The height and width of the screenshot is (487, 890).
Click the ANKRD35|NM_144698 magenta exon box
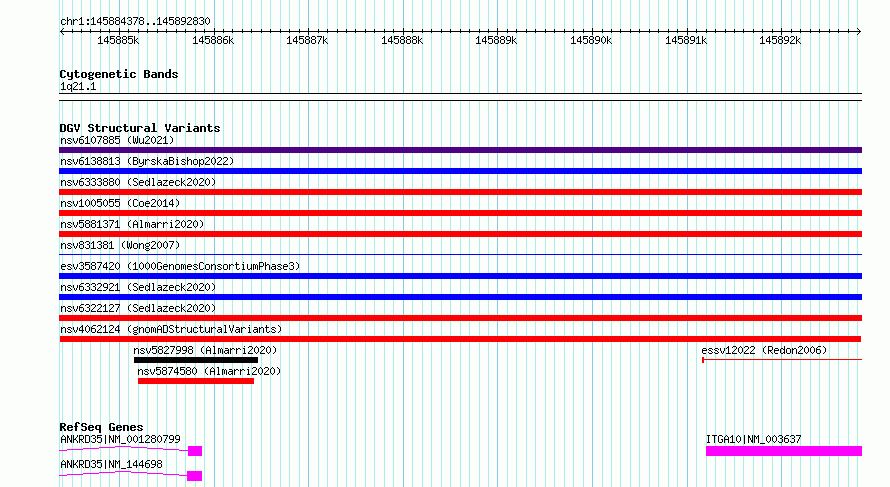[x=195, y=476]
